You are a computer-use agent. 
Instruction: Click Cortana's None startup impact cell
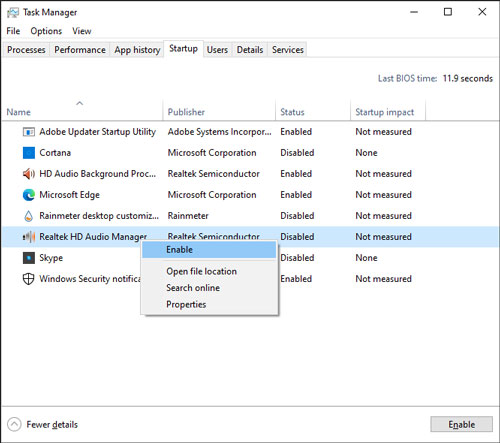pos(366,153)
